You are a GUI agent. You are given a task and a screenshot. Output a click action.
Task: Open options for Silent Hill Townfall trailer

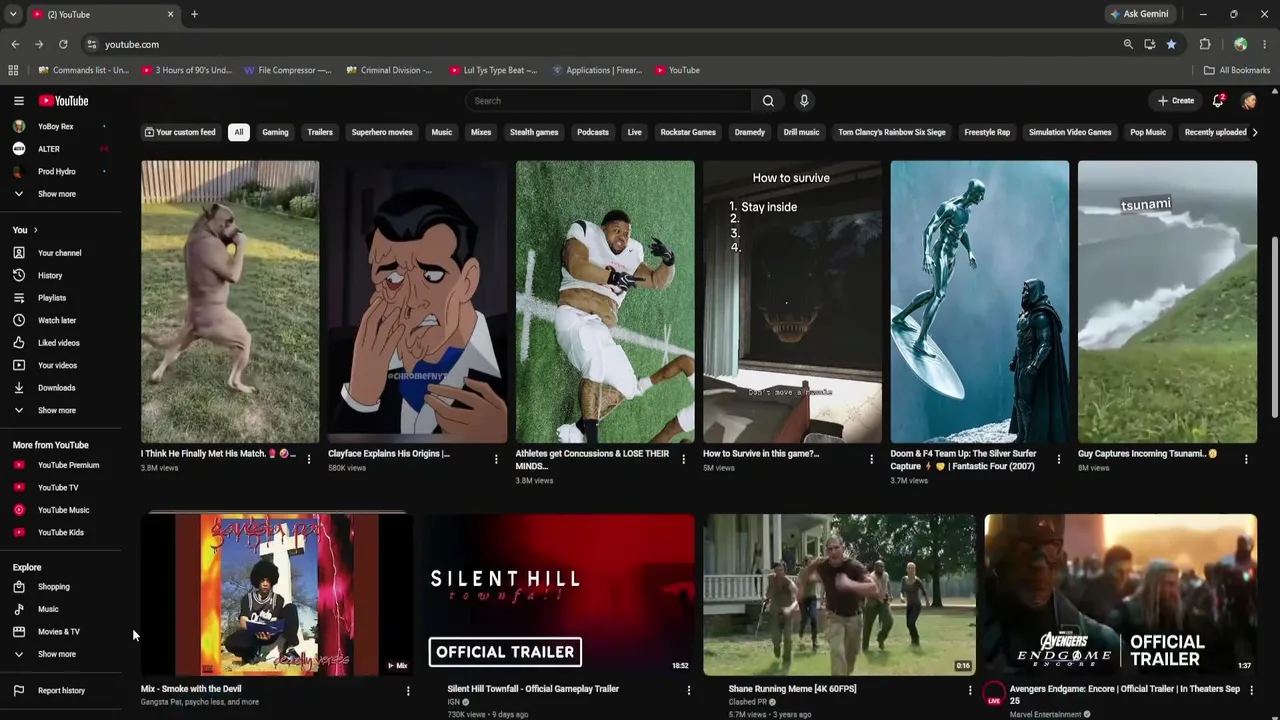[x=688, y=690]
